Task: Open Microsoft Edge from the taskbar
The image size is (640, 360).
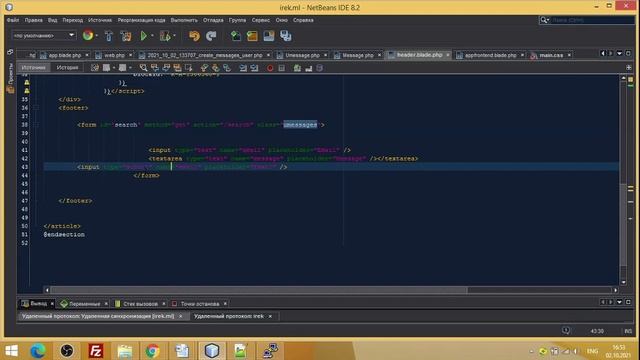Action: [x=38, y=351]
